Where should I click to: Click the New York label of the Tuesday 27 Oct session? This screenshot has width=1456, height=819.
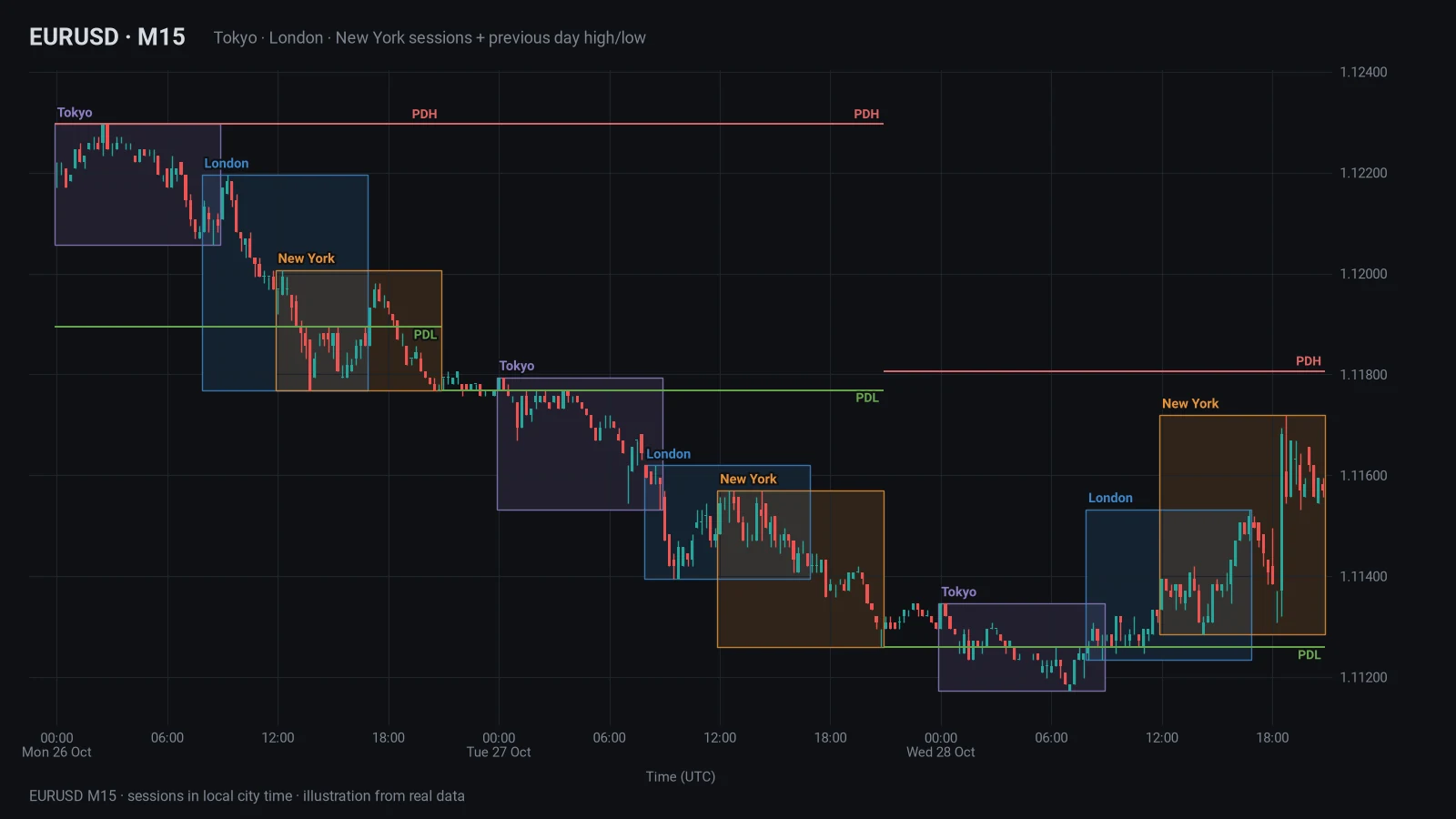pyautogui.click(x=749, y=480)
